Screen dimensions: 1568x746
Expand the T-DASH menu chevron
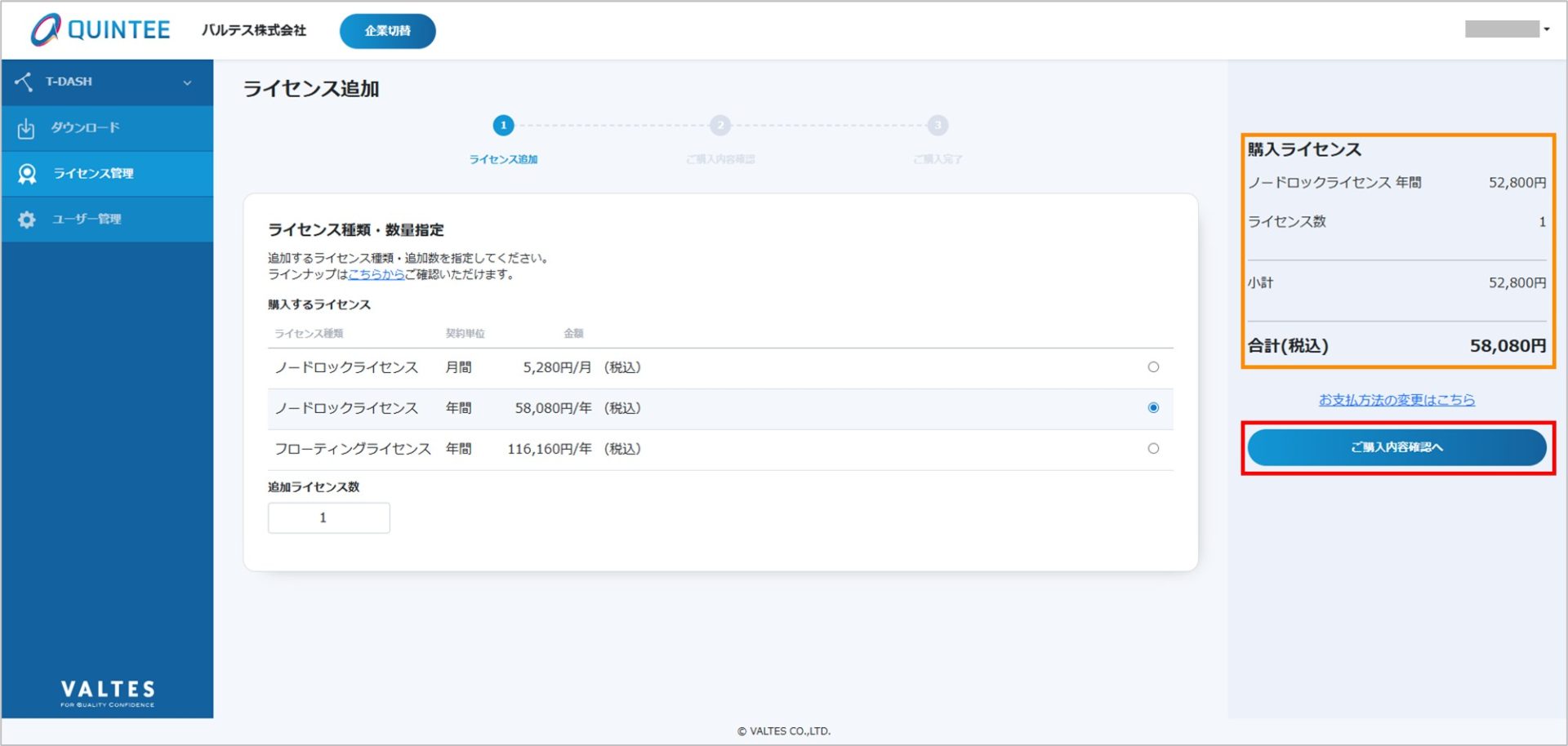click(187, 82)
